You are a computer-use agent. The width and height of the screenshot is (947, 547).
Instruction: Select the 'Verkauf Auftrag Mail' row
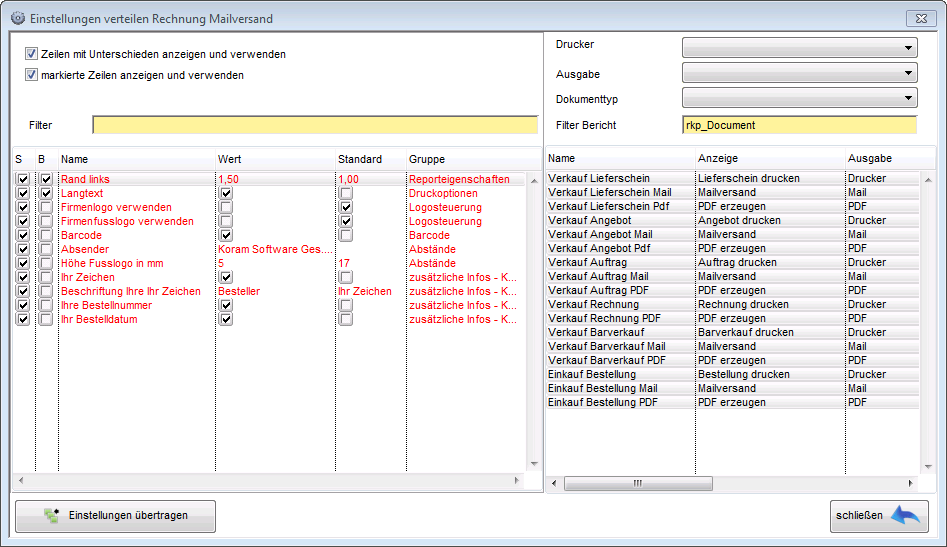(x=733, y=277)
